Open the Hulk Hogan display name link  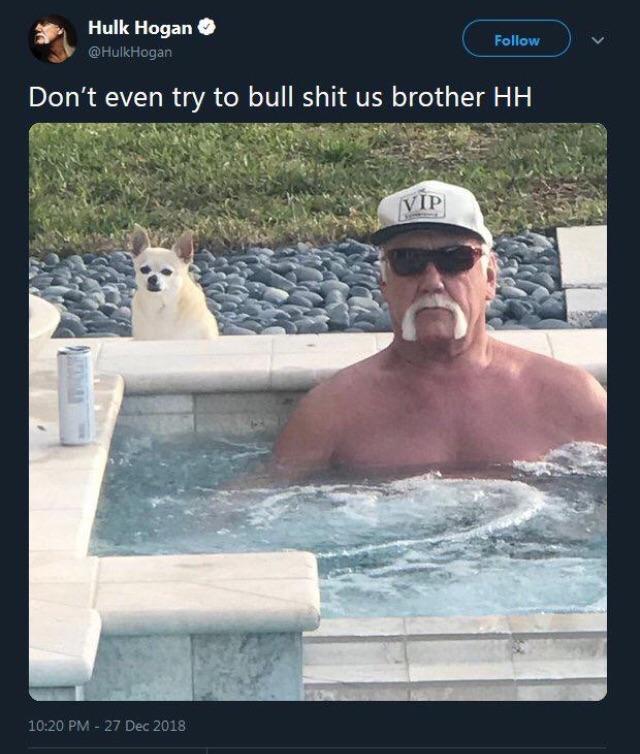point(140,28)
